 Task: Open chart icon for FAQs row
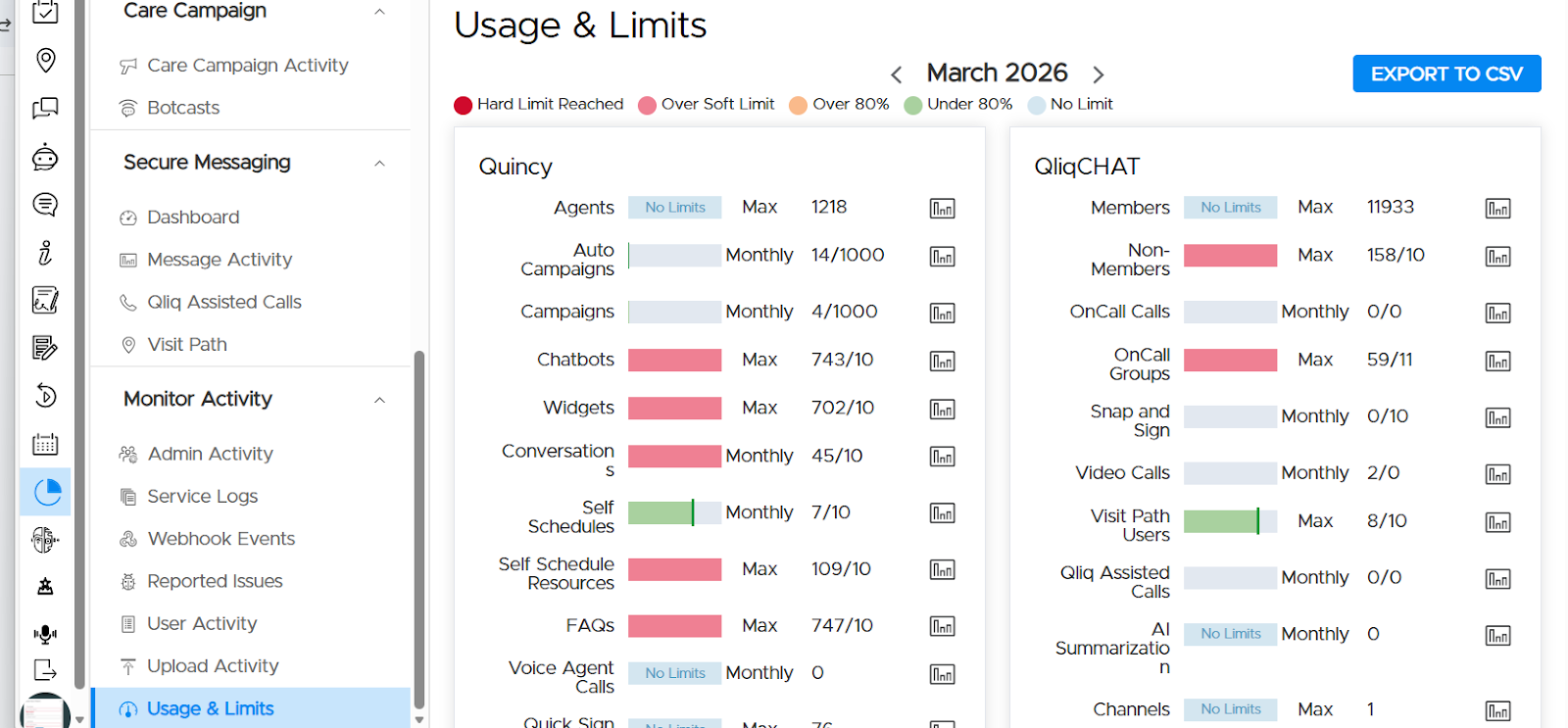click(x=942, y=627)
